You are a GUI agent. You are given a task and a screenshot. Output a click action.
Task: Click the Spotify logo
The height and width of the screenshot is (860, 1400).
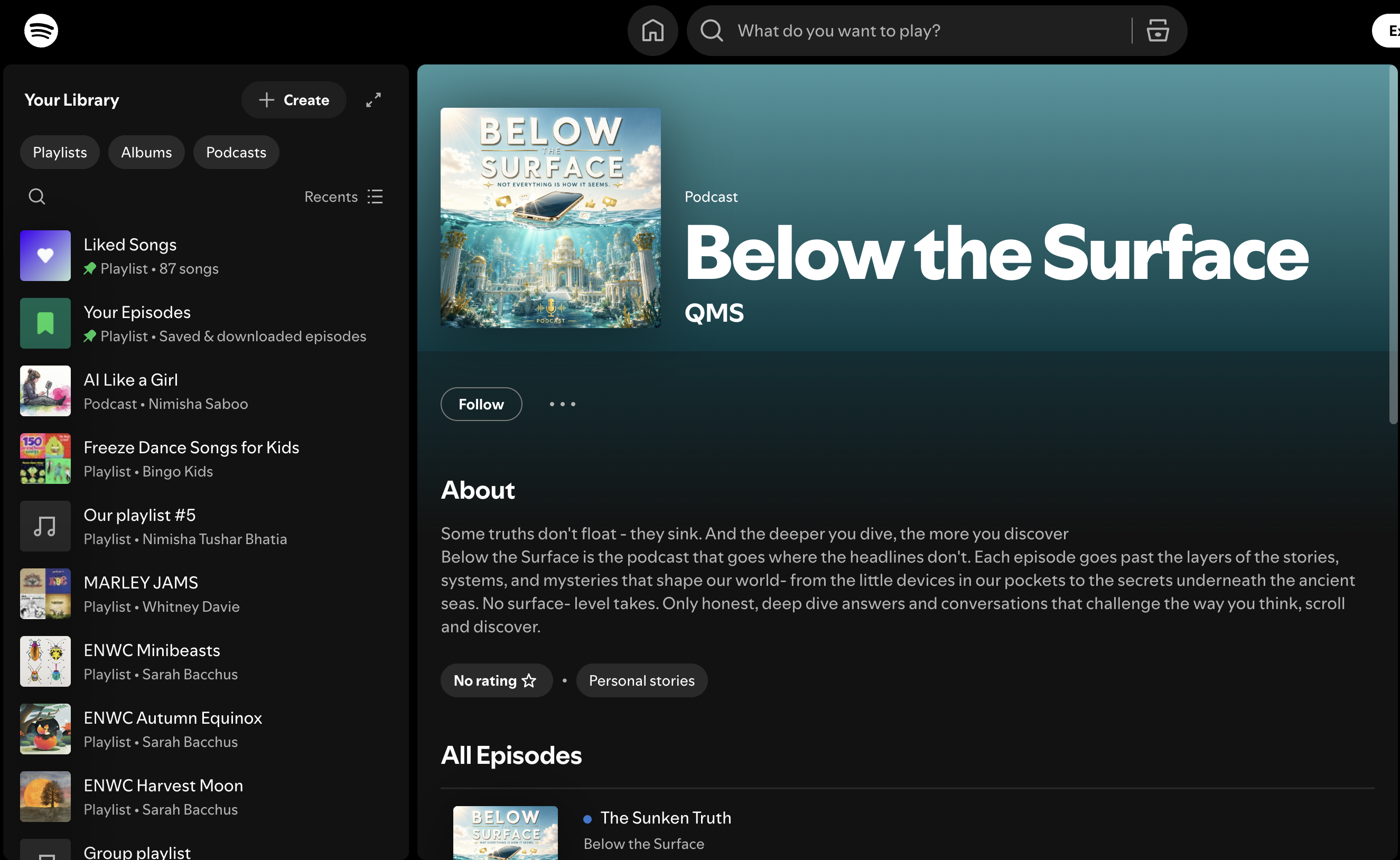coord(41,31)
